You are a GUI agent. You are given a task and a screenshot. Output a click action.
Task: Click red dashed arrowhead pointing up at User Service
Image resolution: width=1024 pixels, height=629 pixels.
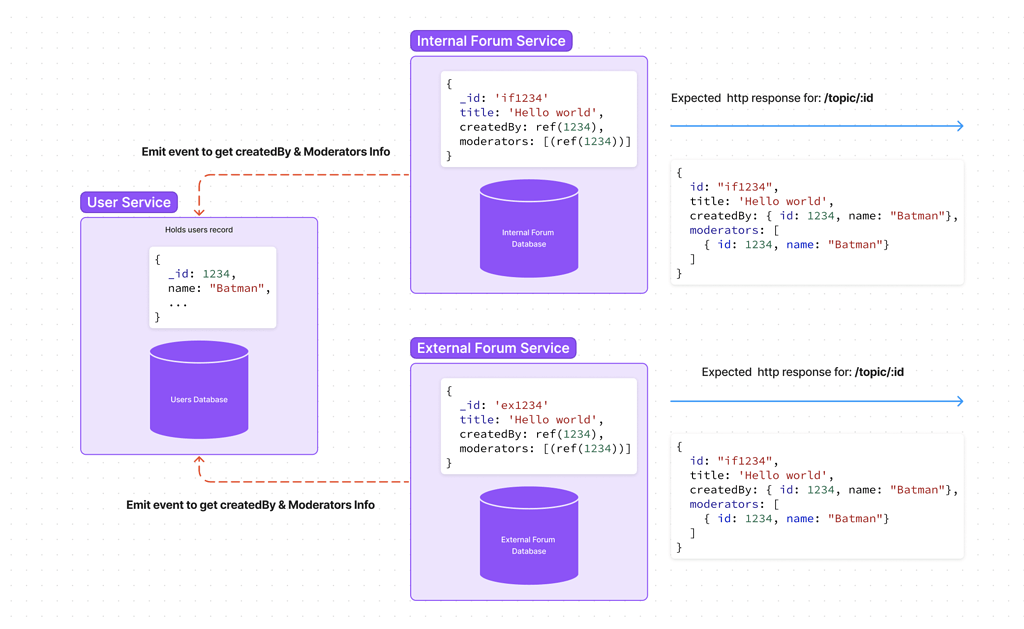coord(199,462)
